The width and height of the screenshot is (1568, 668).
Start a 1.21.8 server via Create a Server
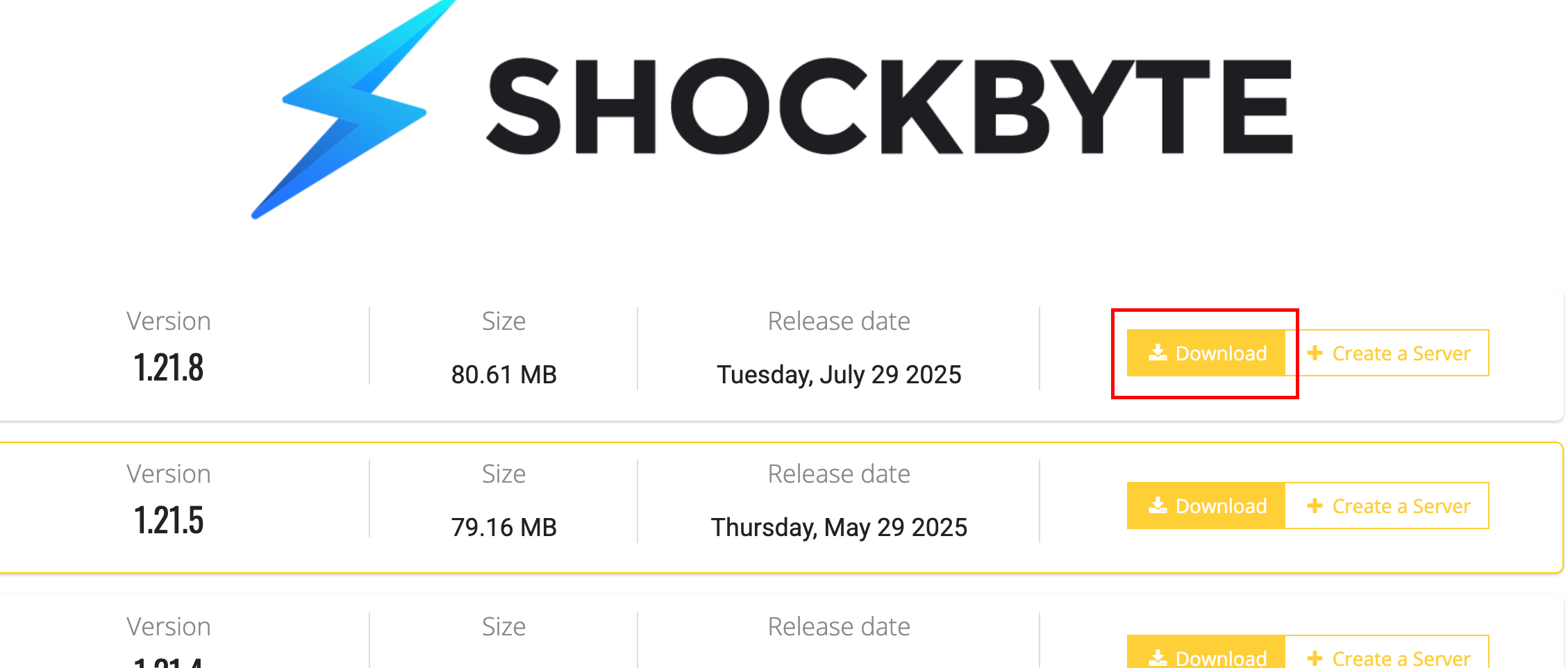1401,353
